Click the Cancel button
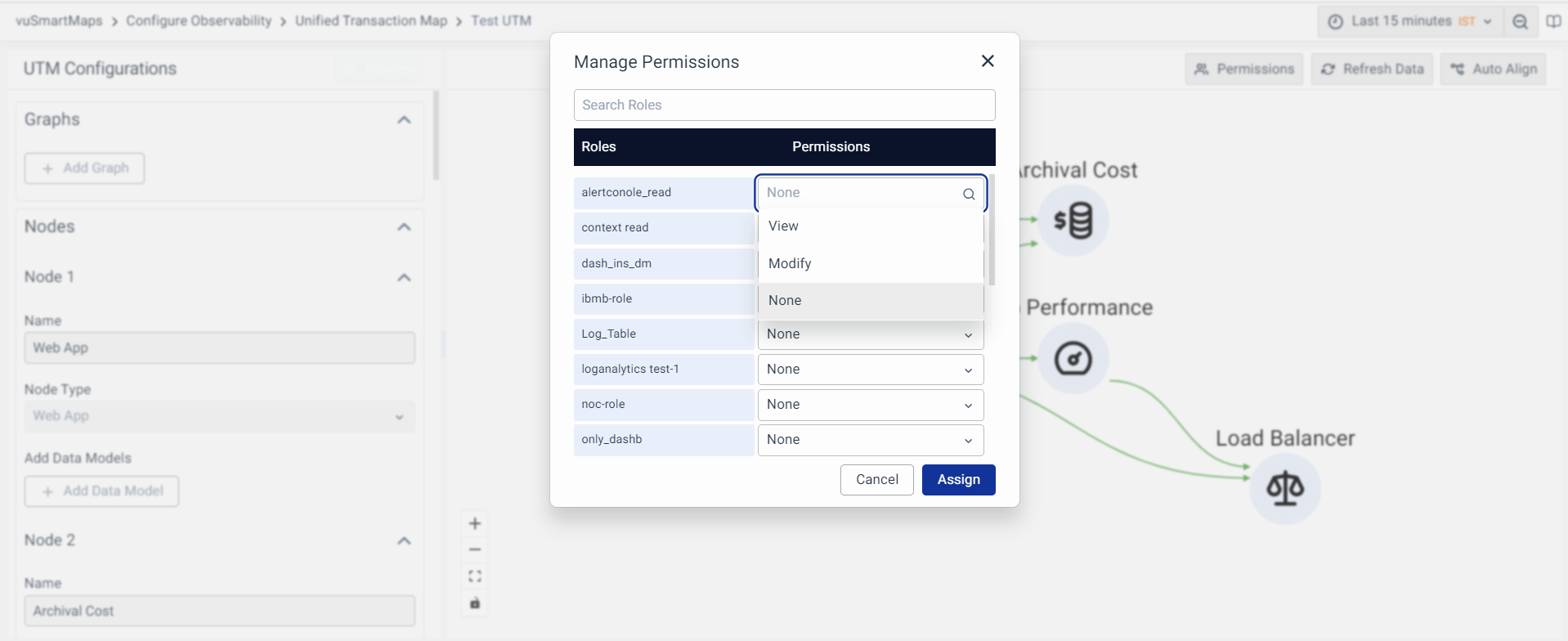Image resolution: width=1568 pixels, height=641 pixels. [x=876, y=480]
